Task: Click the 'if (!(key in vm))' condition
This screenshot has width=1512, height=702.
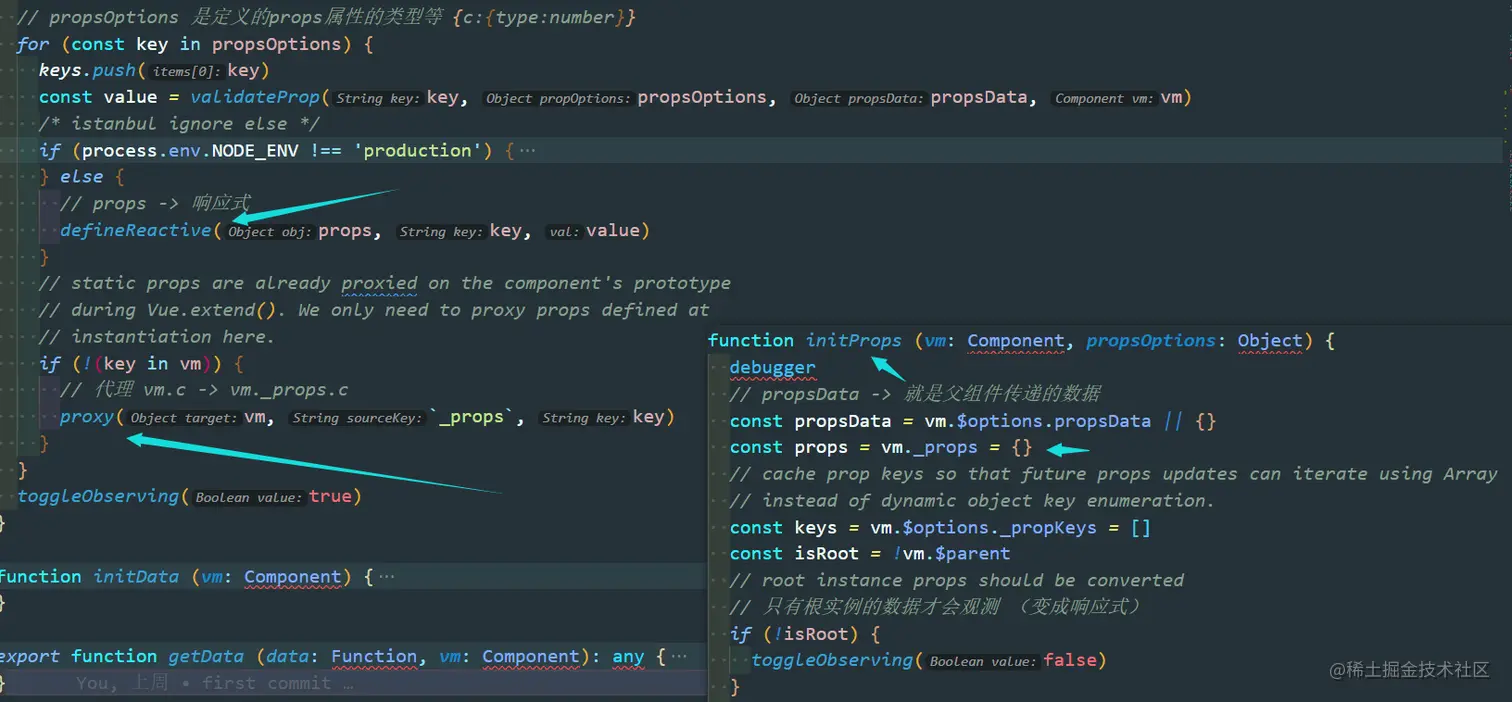Action: pos(141,364)
